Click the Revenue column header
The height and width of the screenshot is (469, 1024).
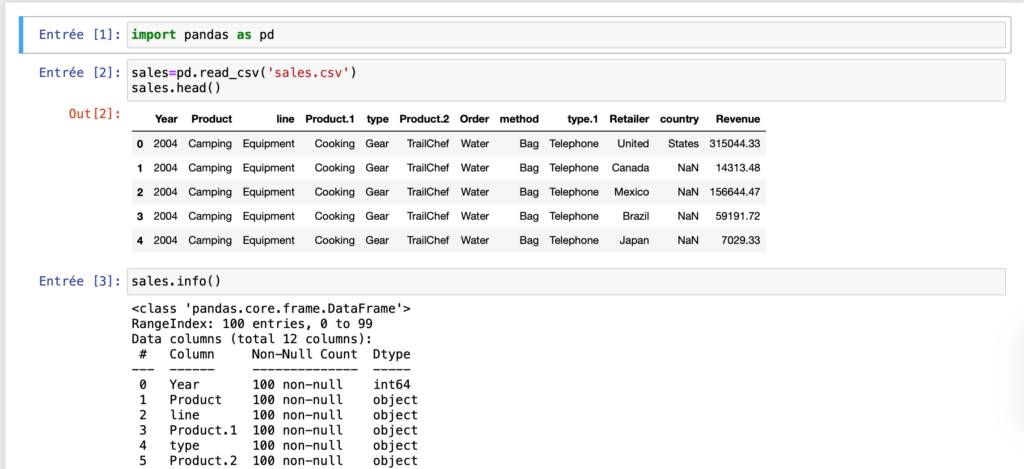coord(737,119)
